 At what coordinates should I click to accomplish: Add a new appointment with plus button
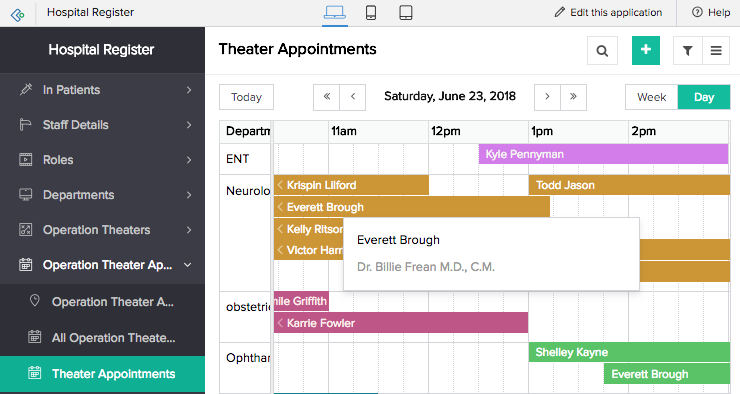[x=646, y=50]
